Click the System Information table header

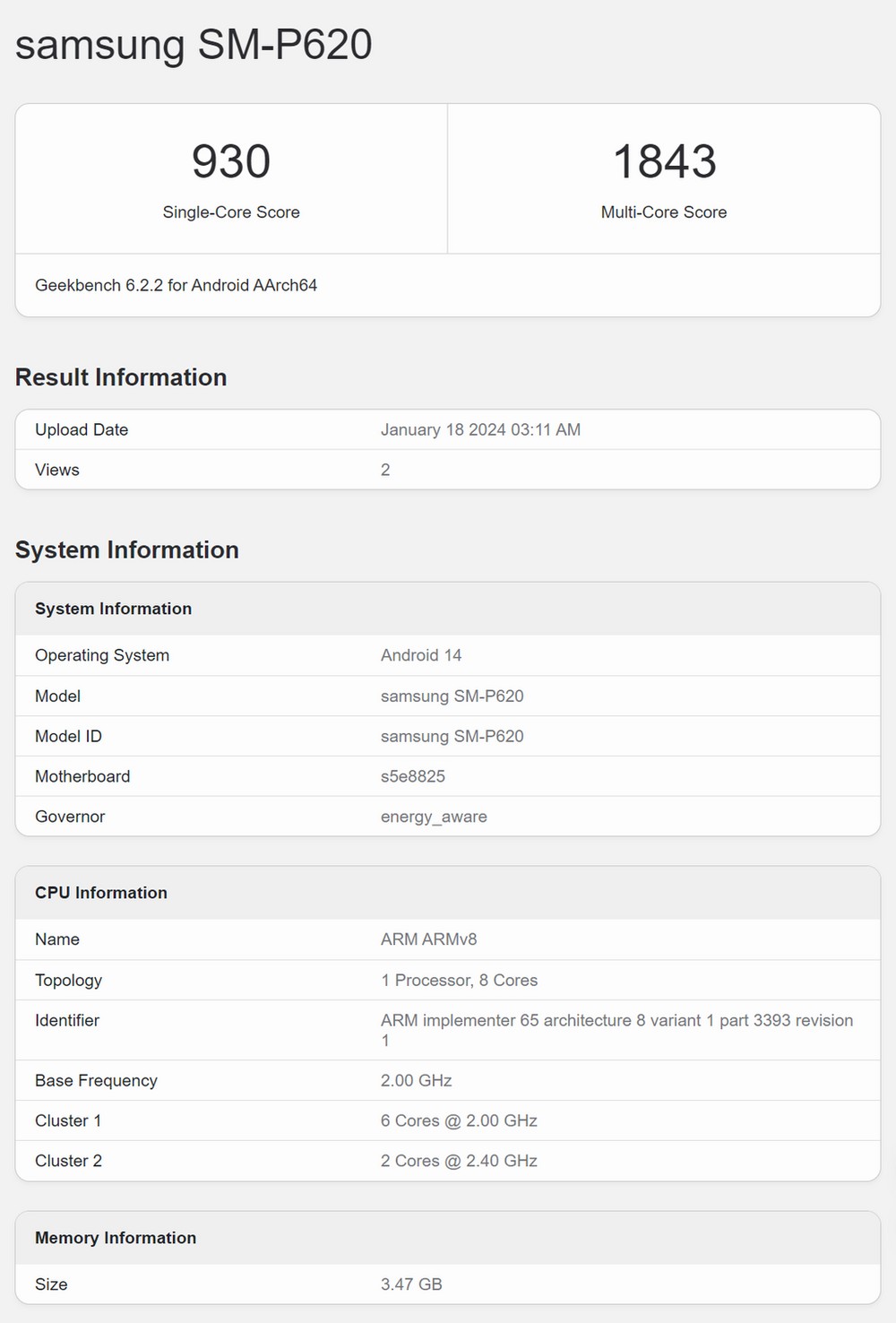(x=113, y=609)
